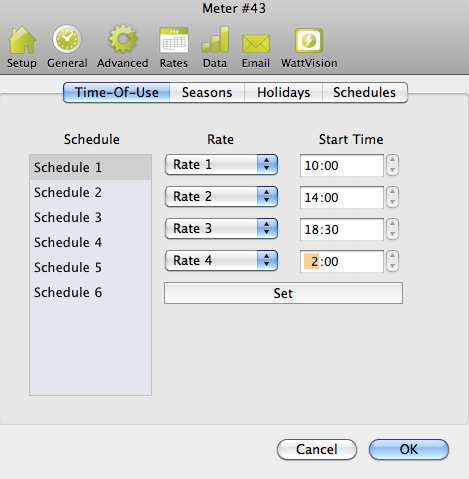Expand the Rate 1 dropdown
Image resolution: width=469 pixels, height=479 pixels.
221,164
